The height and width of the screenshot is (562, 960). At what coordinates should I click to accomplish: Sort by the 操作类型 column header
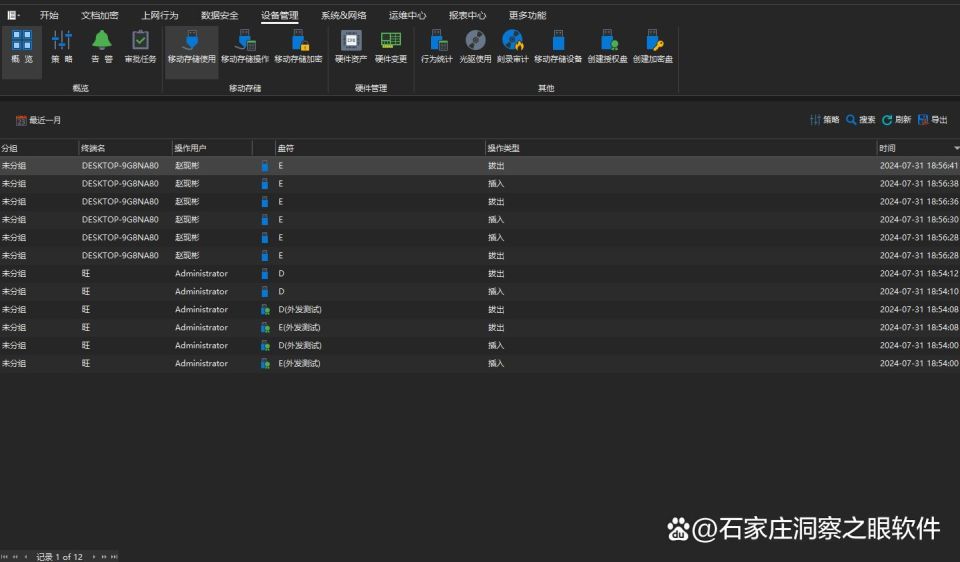681,148
